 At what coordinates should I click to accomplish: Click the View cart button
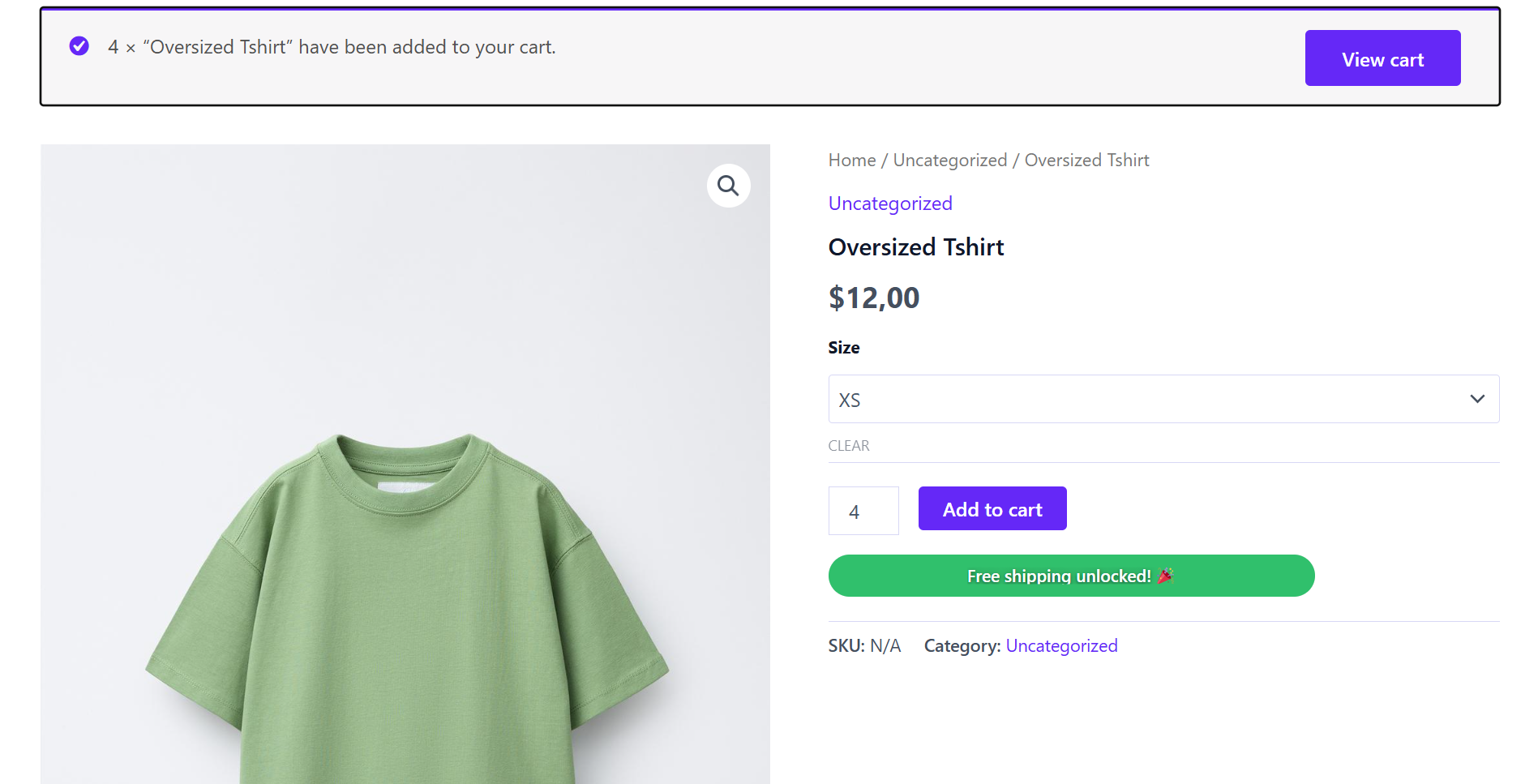click(1382, 58)
